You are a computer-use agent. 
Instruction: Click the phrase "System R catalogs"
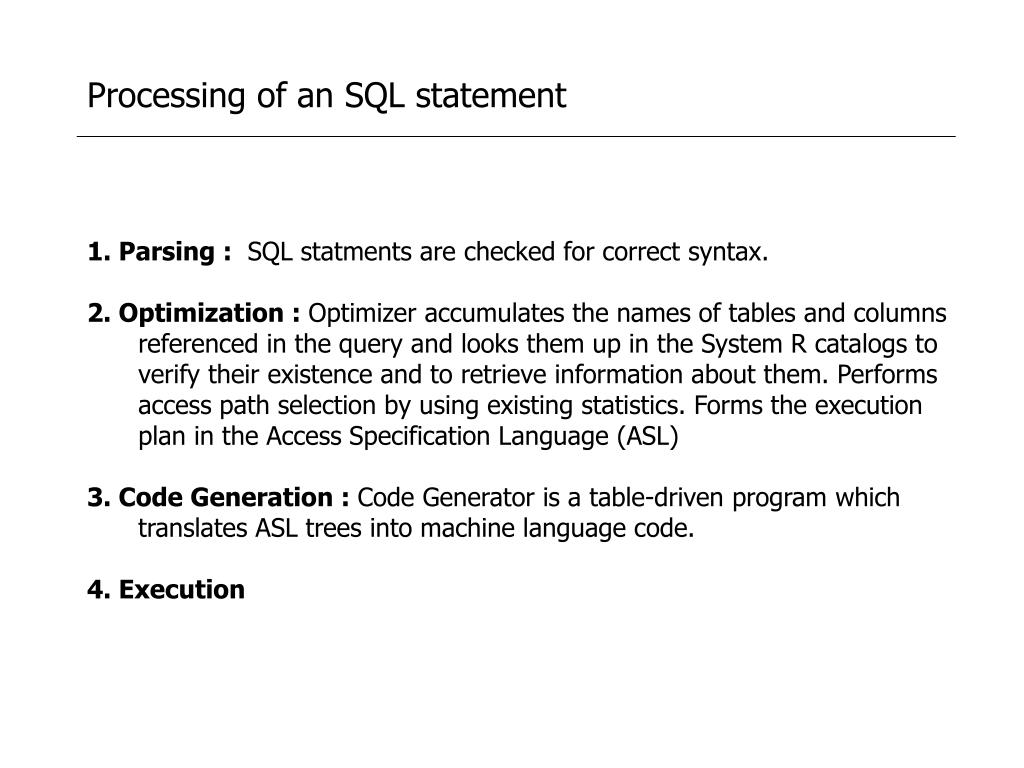pyautogui.click(x=805, y=344)
